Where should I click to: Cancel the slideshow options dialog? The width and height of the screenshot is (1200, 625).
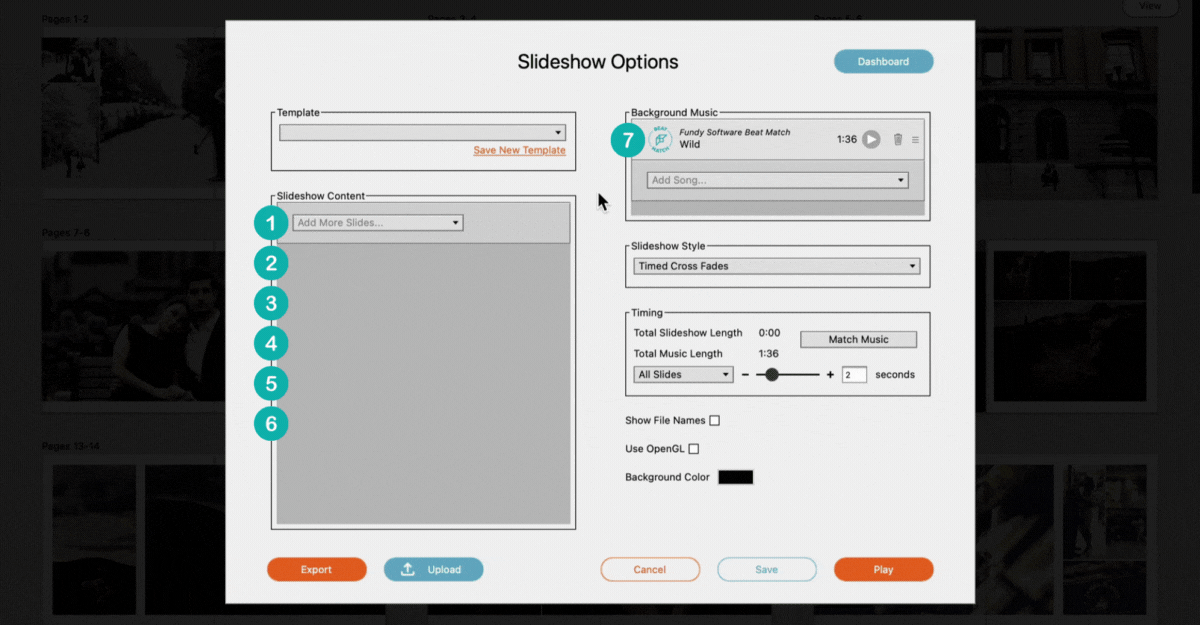[x=650, y=569]
